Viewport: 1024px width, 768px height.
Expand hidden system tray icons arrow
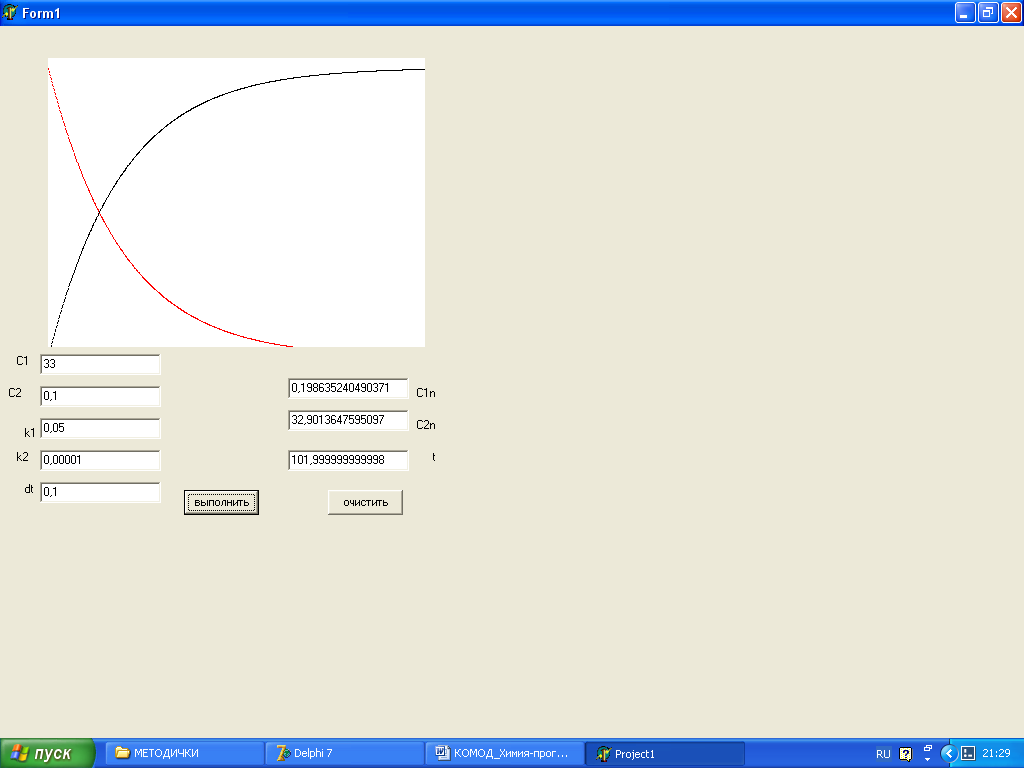(x=948, y=753)
